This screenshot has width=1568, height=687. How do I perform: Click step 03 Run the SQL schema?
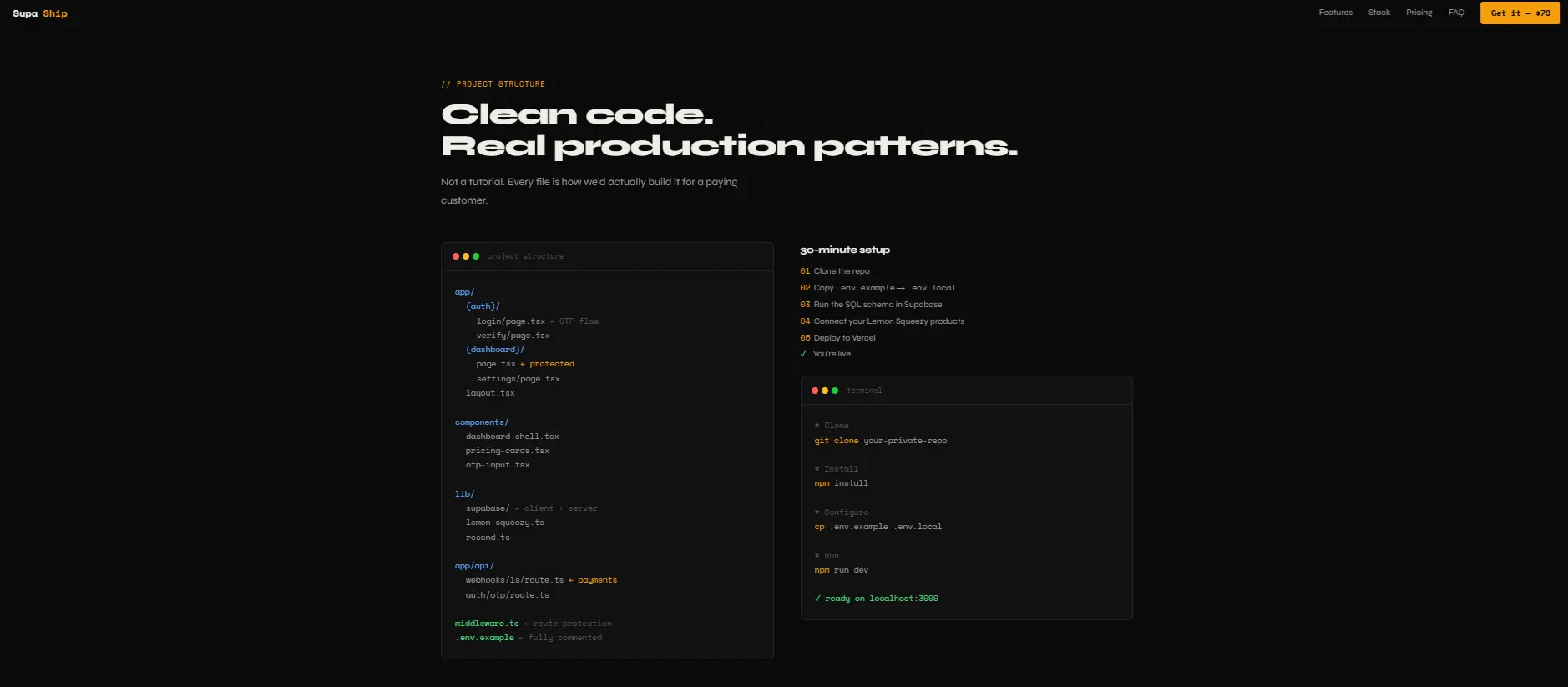[x=871, y=305]
